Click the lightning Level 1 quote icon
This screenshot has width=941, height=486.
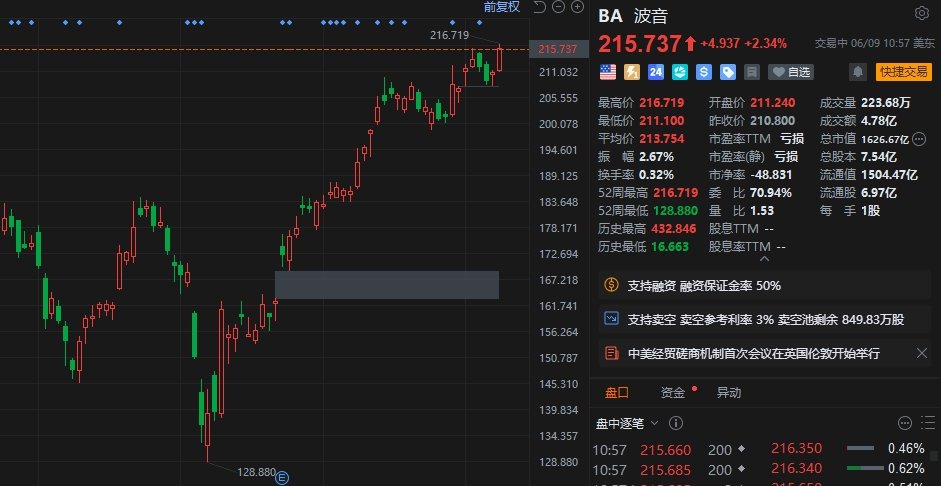pyautogui.click(x=632, y=73)
